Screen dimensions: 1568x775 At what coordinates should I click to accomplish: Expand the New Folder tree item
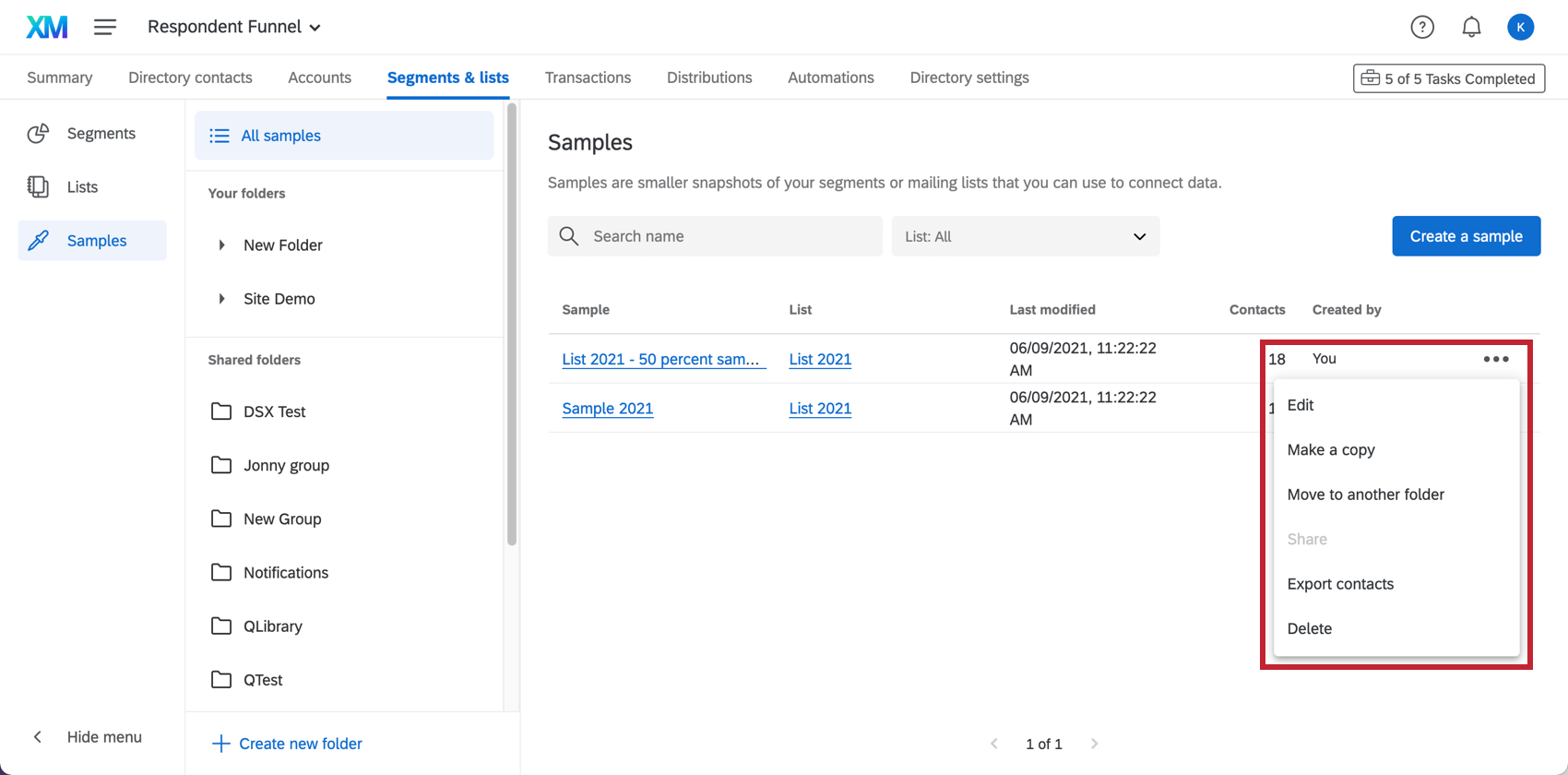[221, 245]
